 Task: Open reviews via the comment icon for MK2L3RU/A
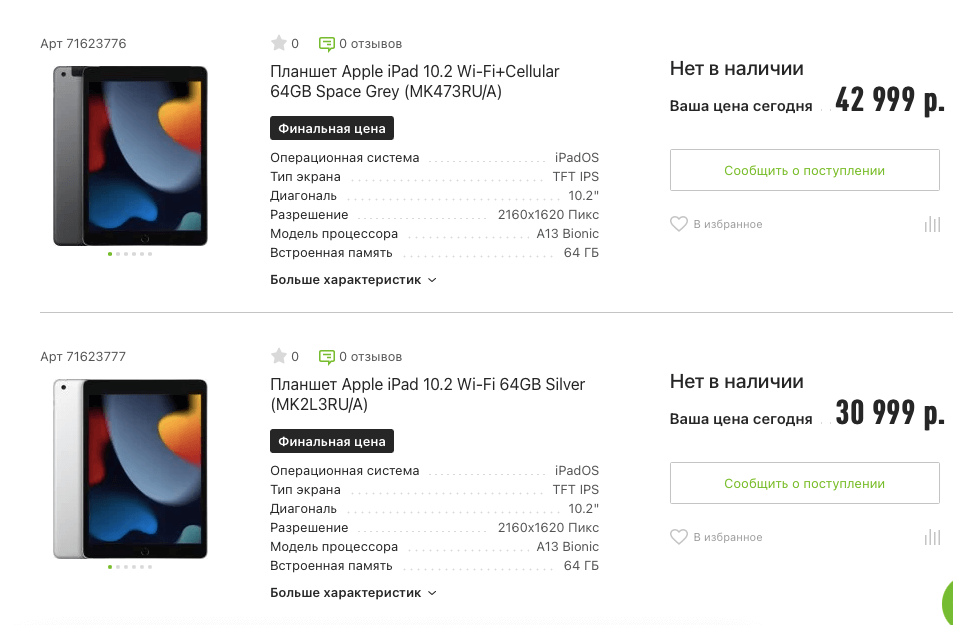tap(327, 356)
